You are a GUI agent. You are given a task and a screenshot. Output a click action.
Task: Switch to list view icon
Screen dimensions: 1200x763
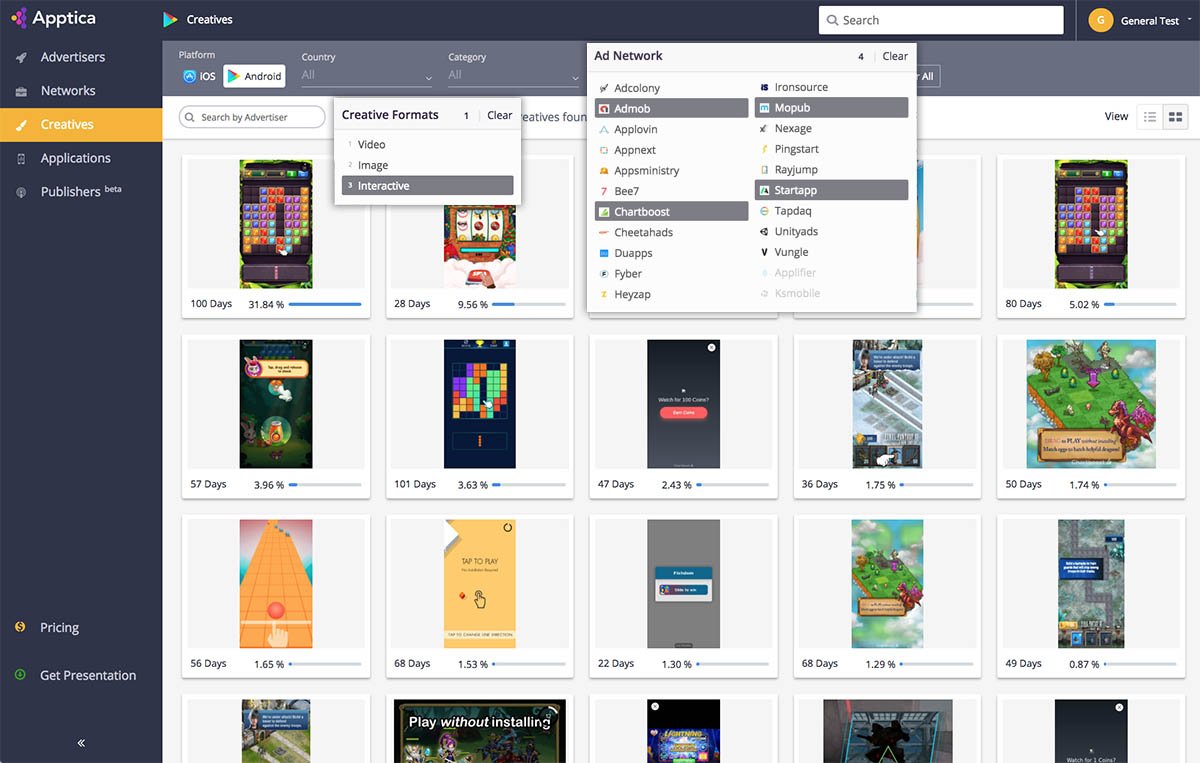1150,117
